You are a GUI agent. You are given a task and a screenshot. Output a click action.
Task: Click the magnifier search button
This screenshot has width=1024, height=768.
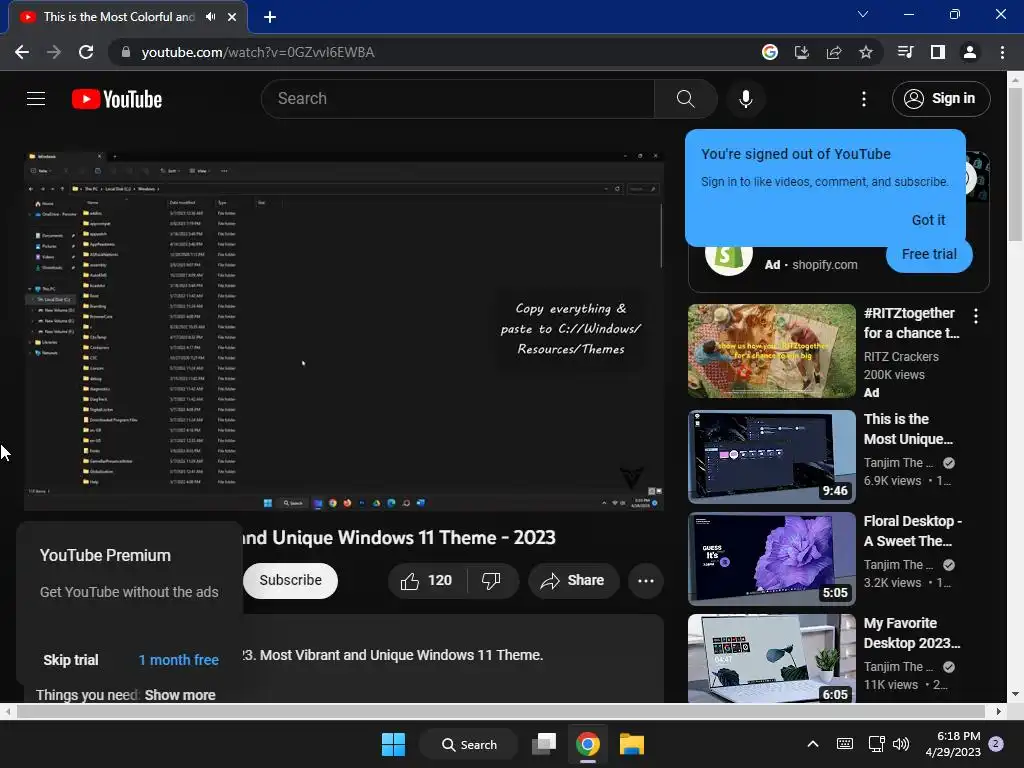point(685,99)
